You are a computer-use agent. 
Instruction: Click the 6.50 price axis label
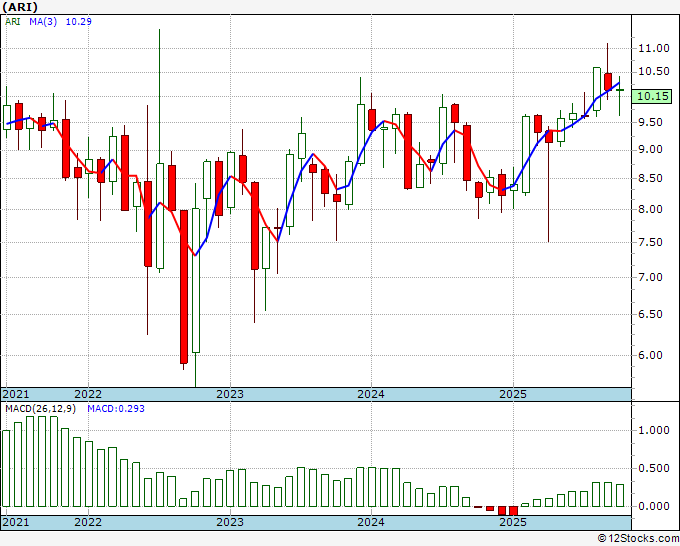[651, 314]
